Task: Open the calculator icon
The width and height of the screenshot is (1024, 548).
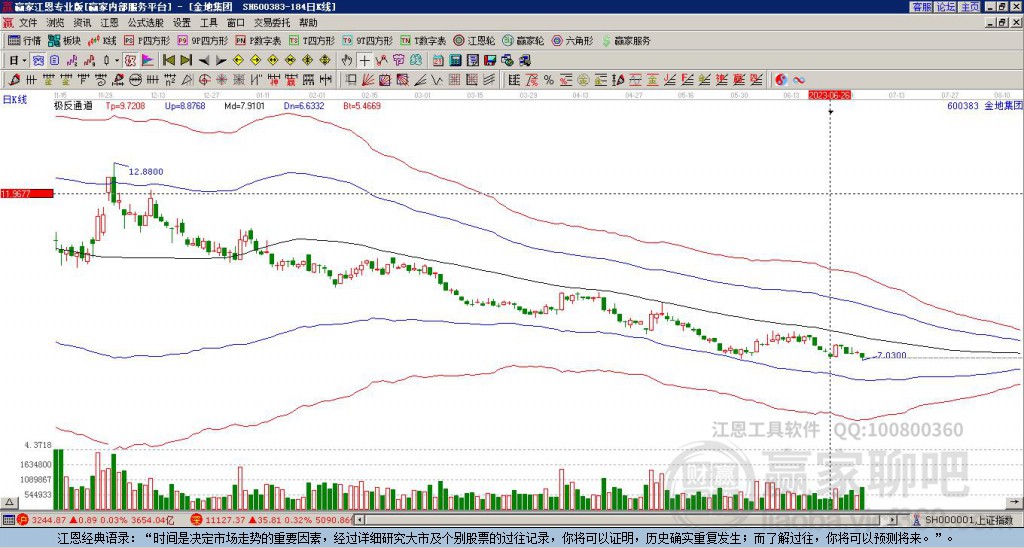Action: coord(456,61)
